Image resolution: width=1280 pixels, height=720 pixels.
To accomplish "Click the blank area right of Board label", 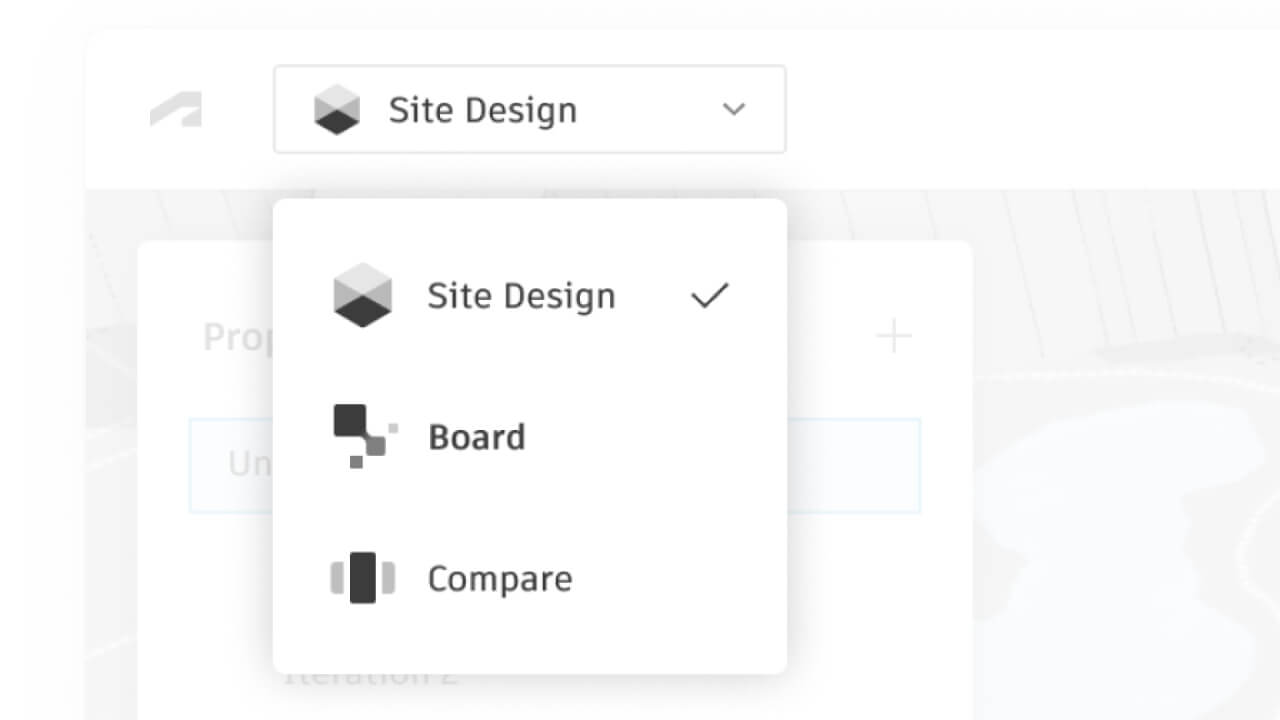I will pos(650,437).
